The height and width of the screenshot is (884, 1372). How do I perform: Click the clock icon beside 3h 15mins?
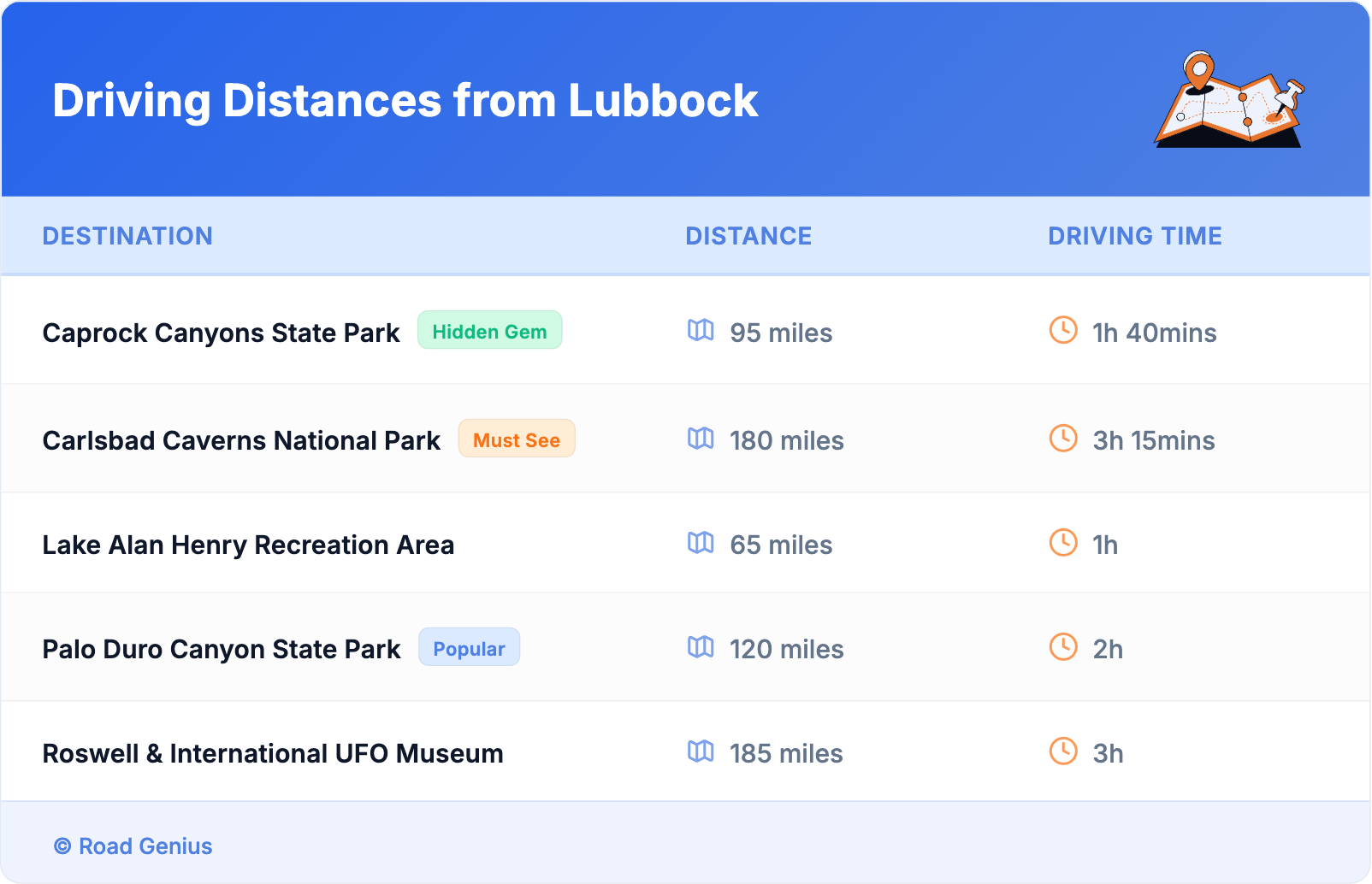[1063, 439]
